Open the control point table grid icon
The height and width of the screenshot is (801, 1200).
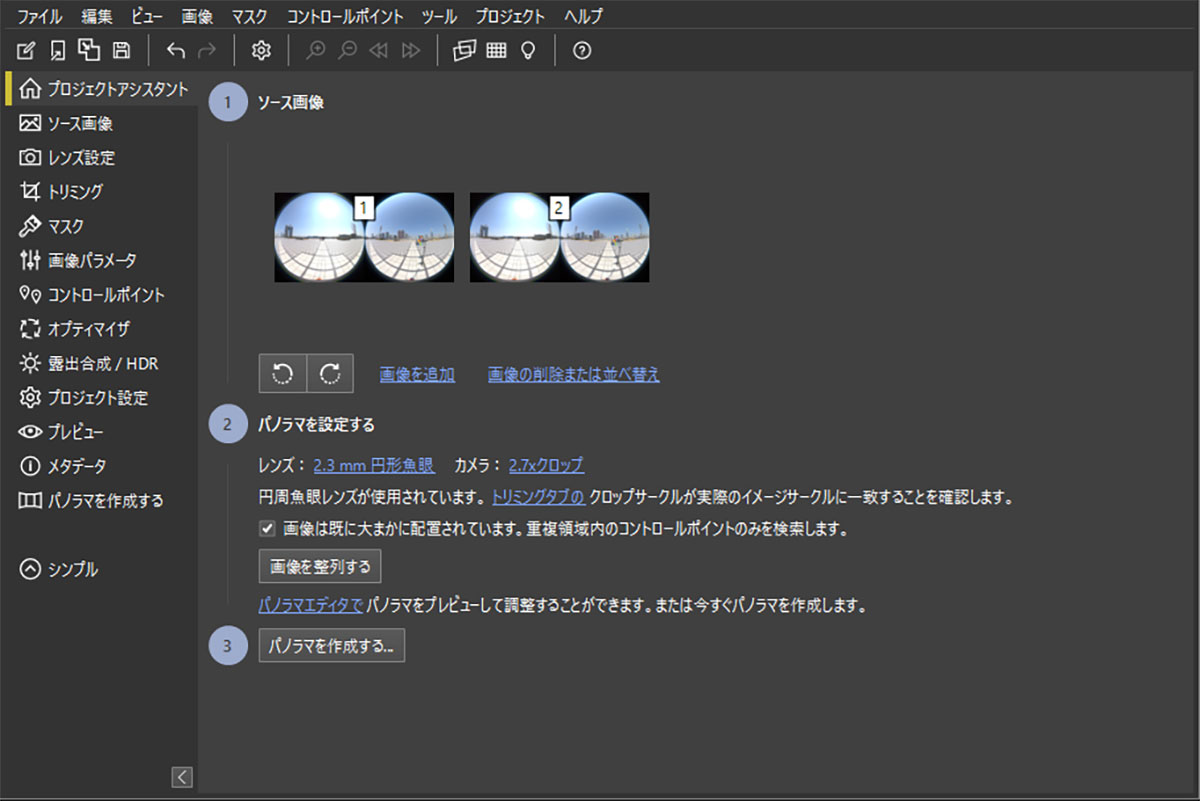496,51
